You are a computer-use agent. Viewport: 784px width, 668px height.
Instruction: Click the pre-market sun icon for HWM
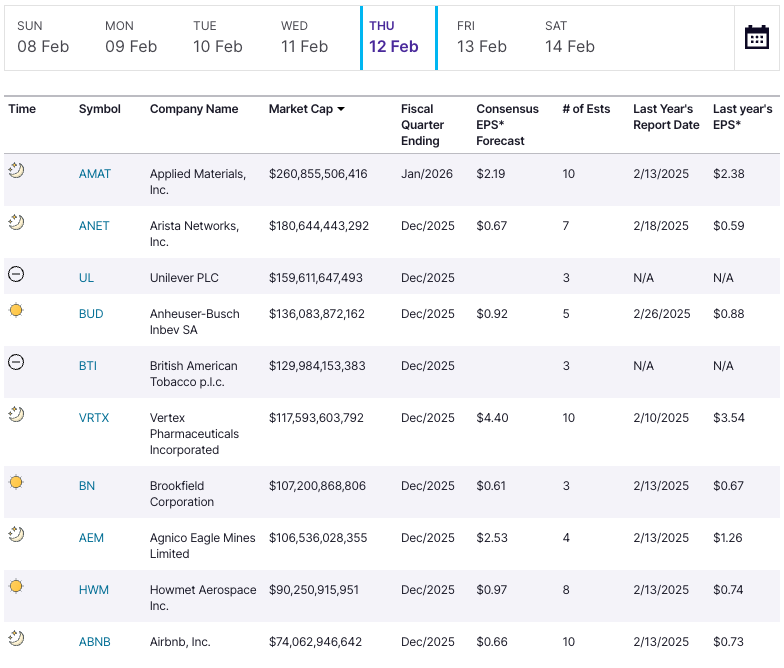click(x=16, y=587)
